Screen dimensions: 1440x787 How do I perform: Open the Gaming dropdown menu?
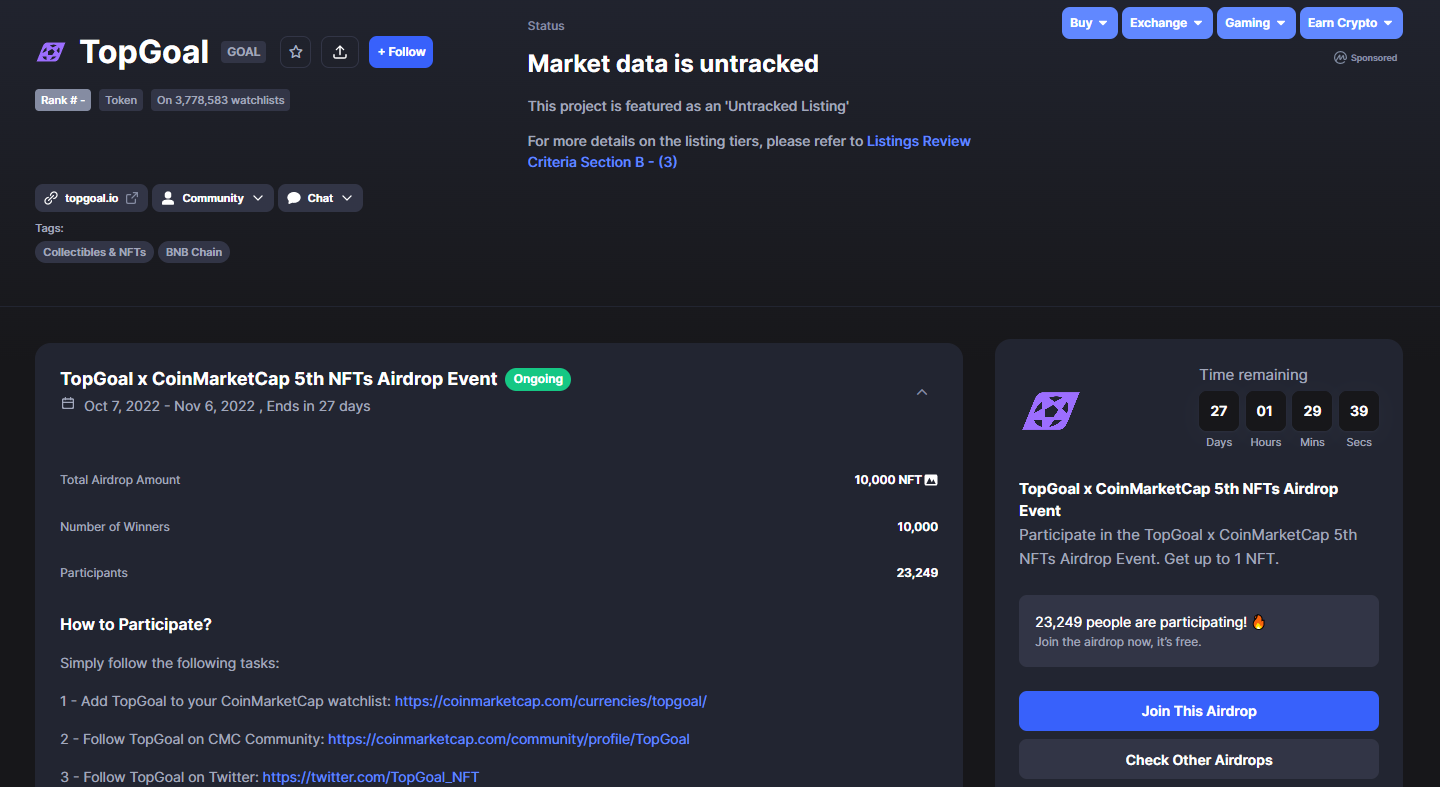point(1256,23)
